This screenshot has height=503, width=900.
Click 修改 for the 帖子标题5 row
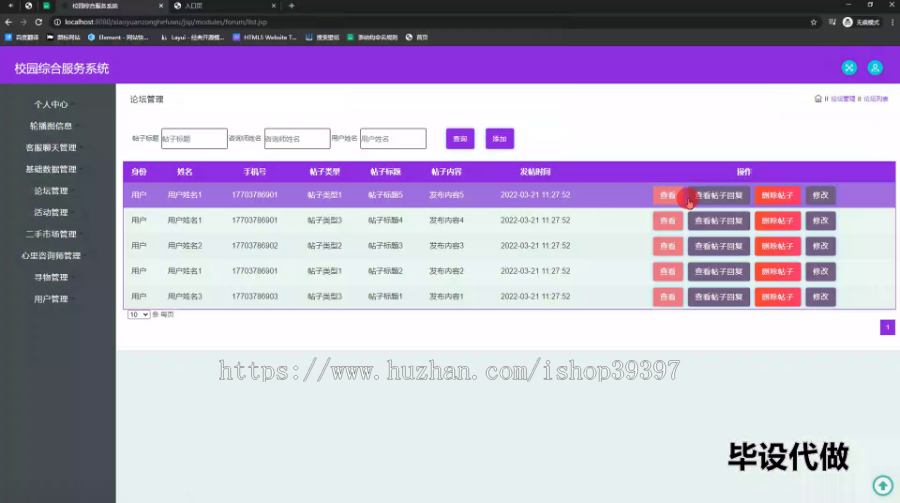pos(820,195)
